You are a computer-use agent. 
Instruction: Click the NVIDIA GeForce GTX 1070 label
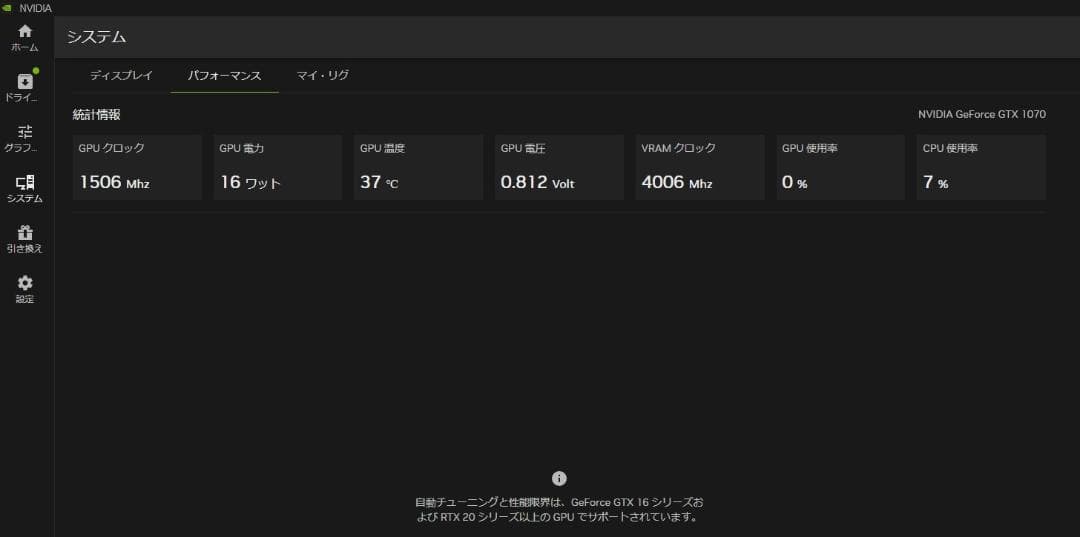click(982, 114)
